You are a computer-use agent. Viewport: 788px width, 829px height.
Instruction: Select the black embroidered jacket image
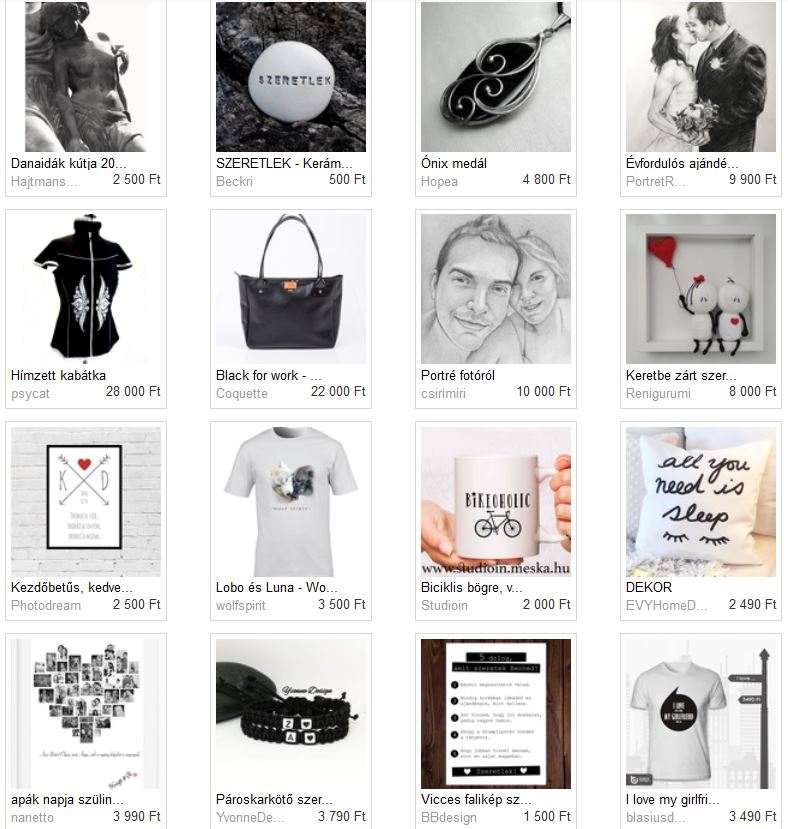pos(86,289)
